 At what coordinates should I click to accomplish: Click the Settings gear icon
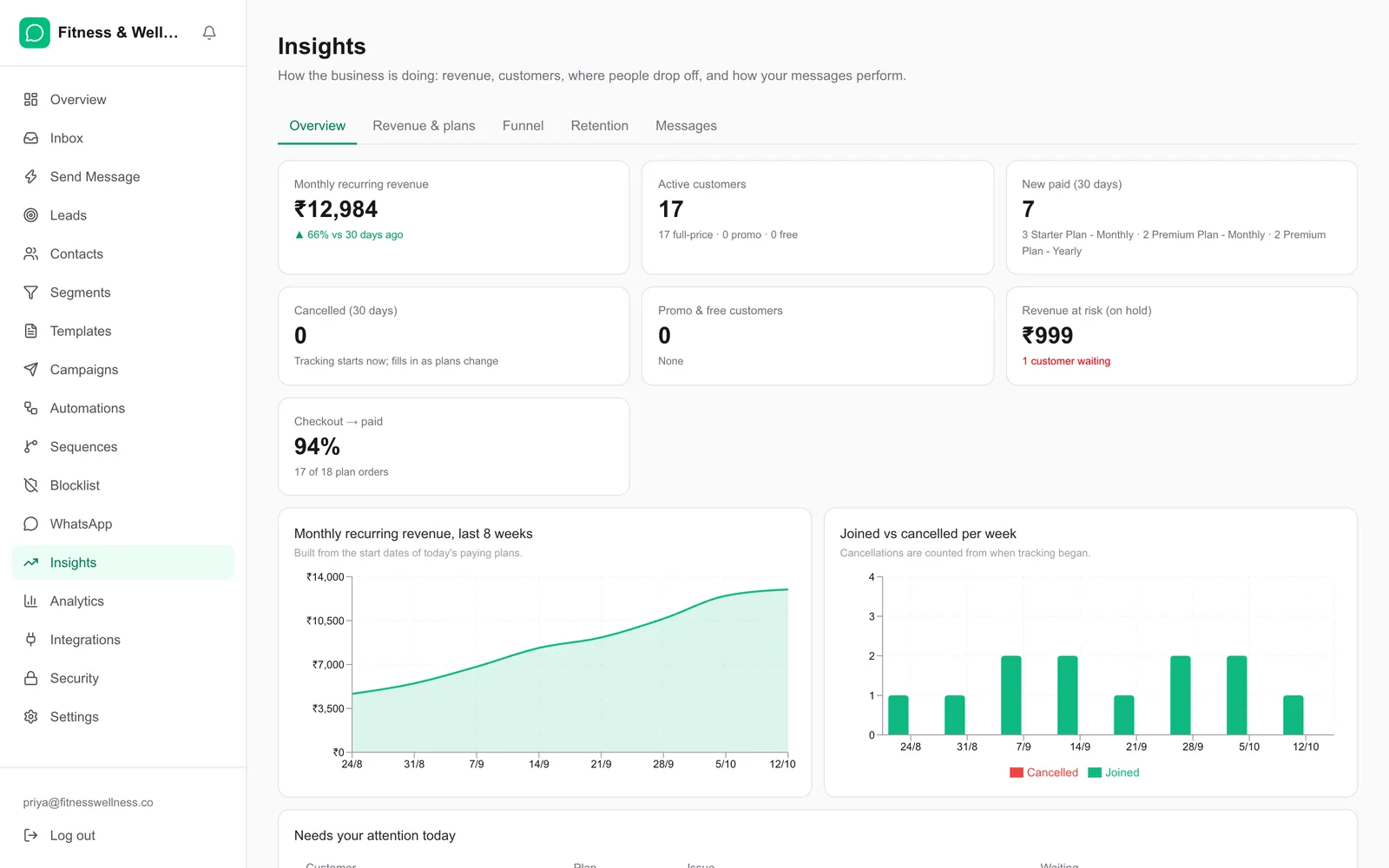coord(31,717)
